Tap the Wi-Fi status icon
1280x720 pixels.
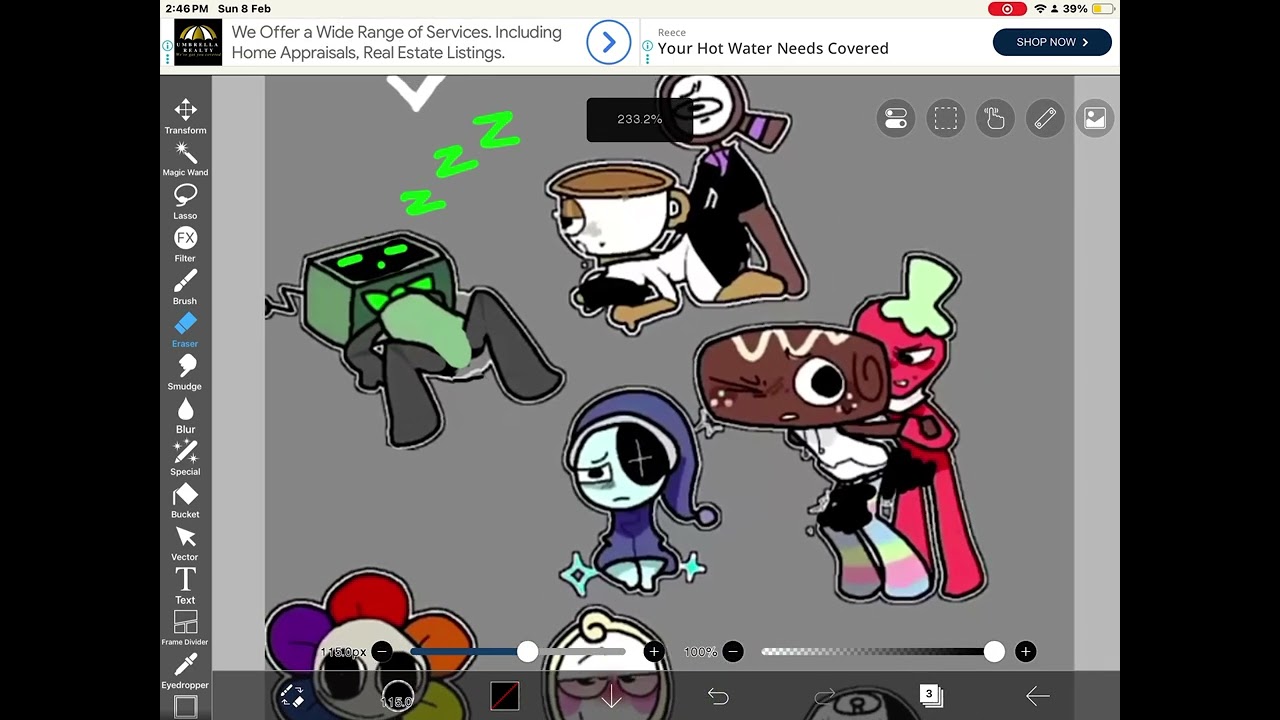[1040, 9]
